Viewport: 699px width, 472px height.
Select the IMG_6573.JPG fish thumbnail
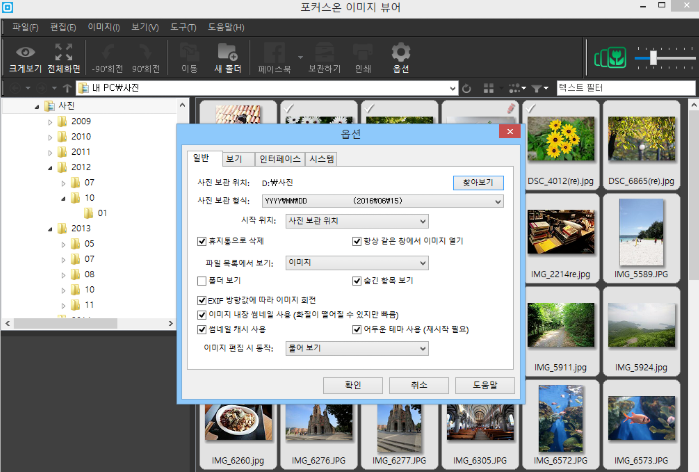(641, 424)
